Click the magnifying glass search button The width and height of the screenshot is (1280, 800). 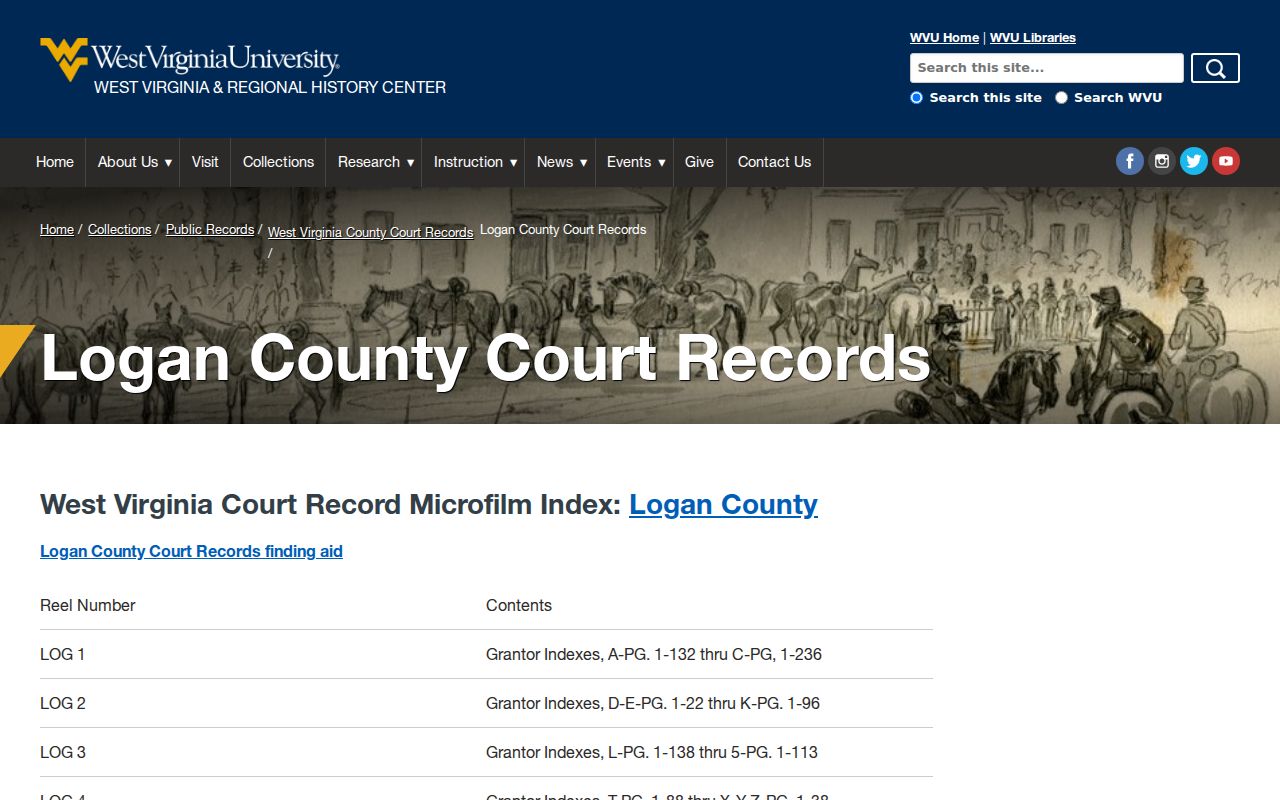click(1215, 68)
